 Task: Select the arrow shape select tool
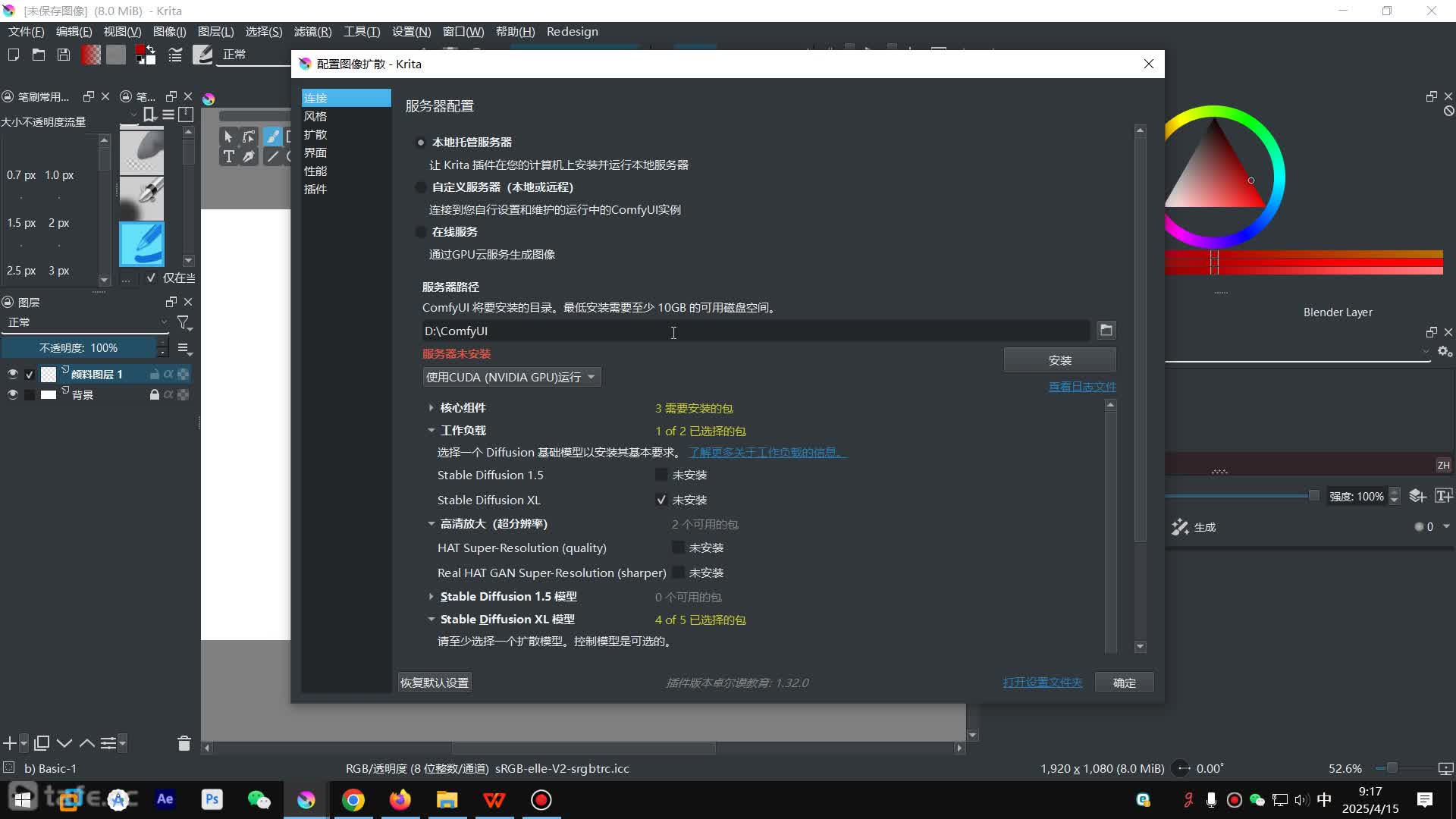point(228,136)
